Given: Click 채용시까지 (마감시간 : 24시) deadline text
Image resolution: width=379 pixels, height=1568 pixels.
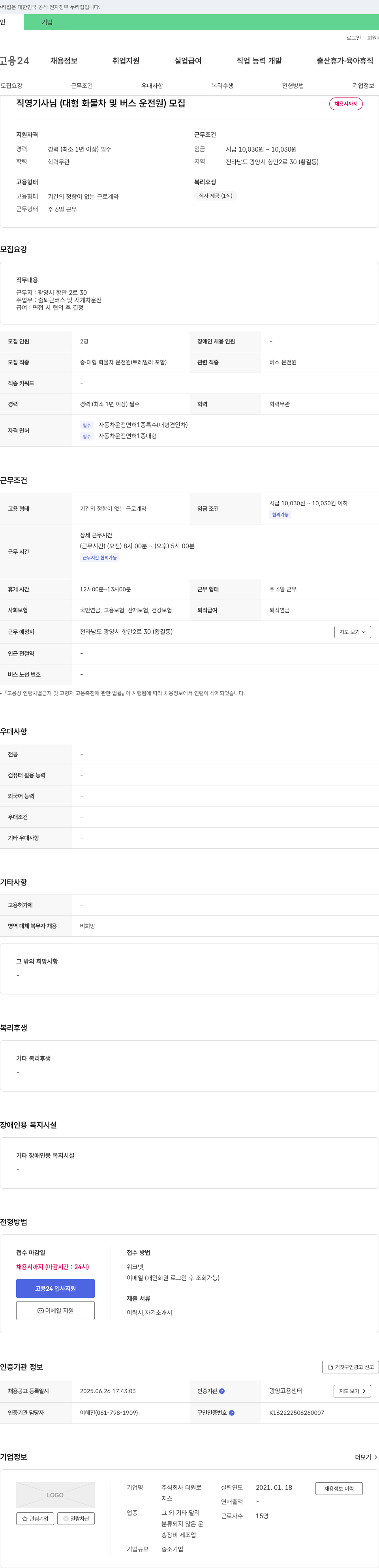Looking at the screenshot, I should coord(53,1267).
